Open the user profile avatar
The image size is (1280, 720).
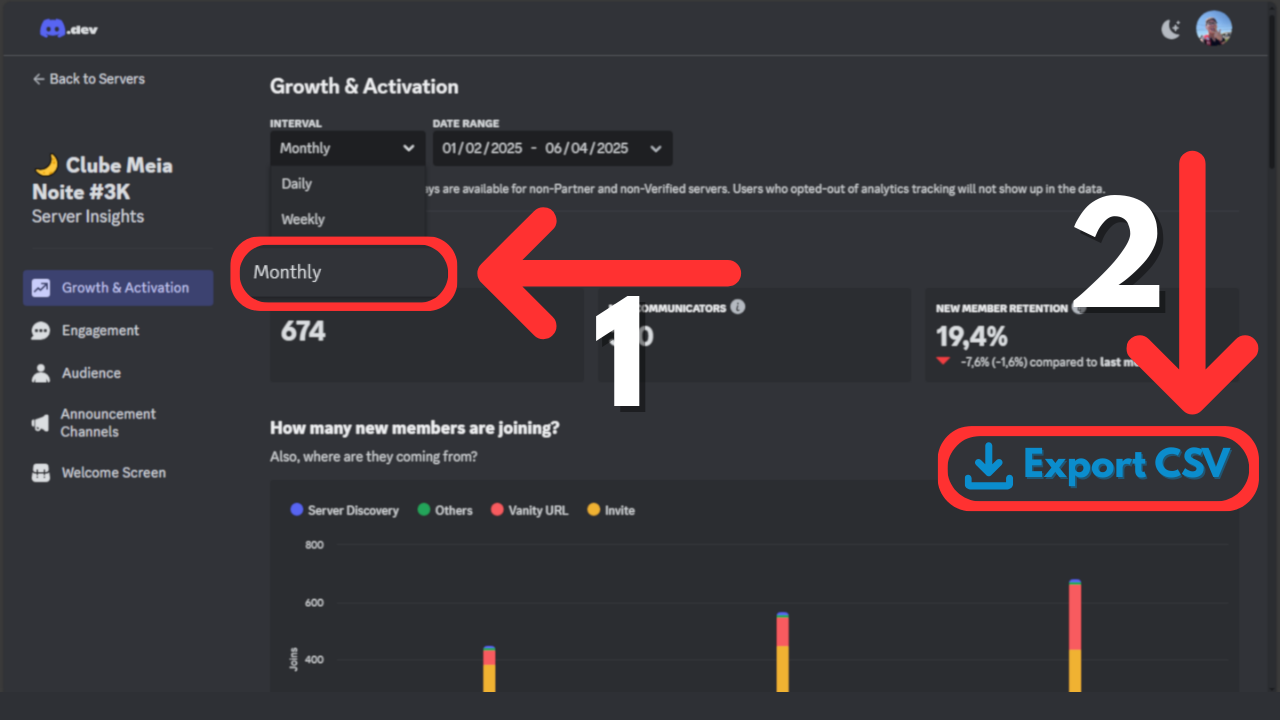coord(1214,28)
